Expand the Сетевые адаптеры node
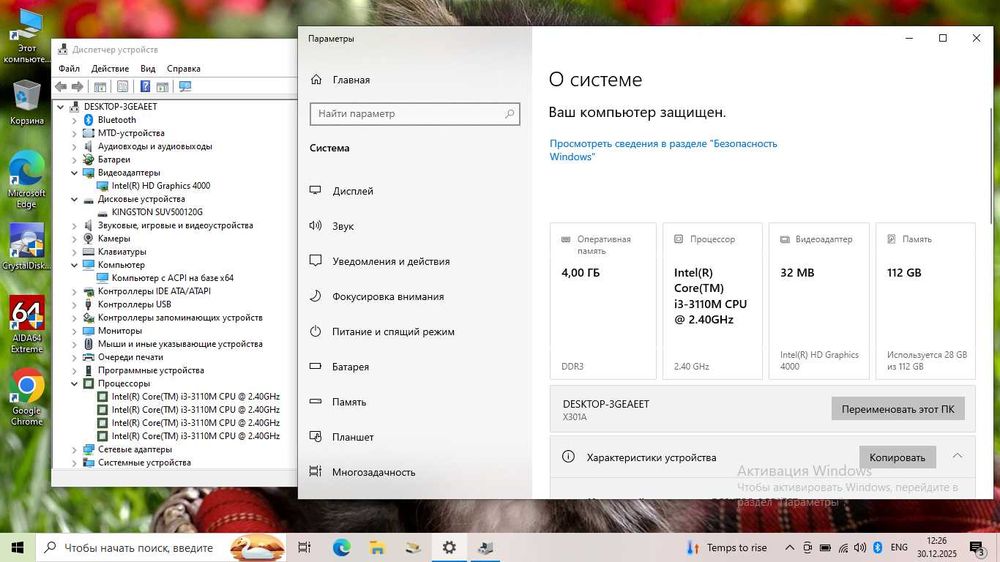Screen dimensions: 1000x562 click(x=74, y=450)
